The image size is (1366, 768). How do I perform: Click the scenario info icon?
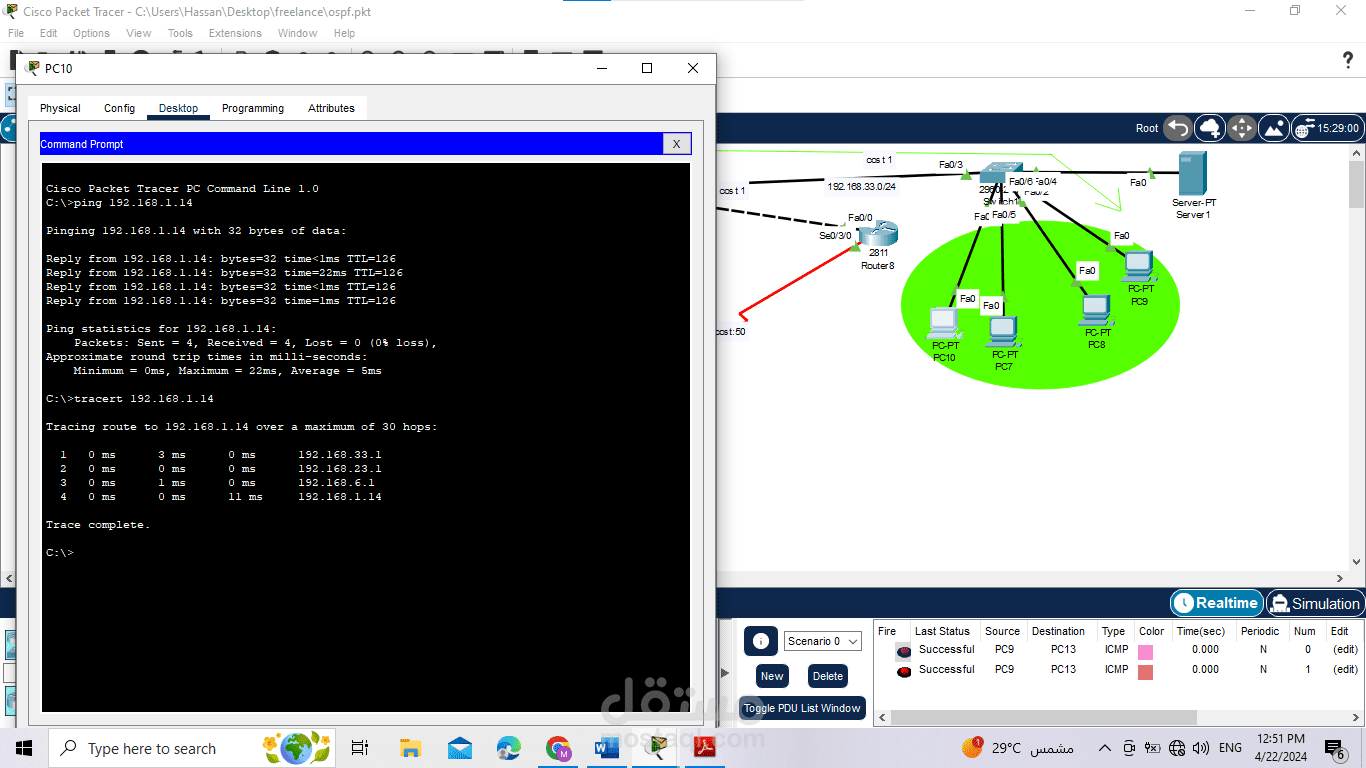click(761, 641)
